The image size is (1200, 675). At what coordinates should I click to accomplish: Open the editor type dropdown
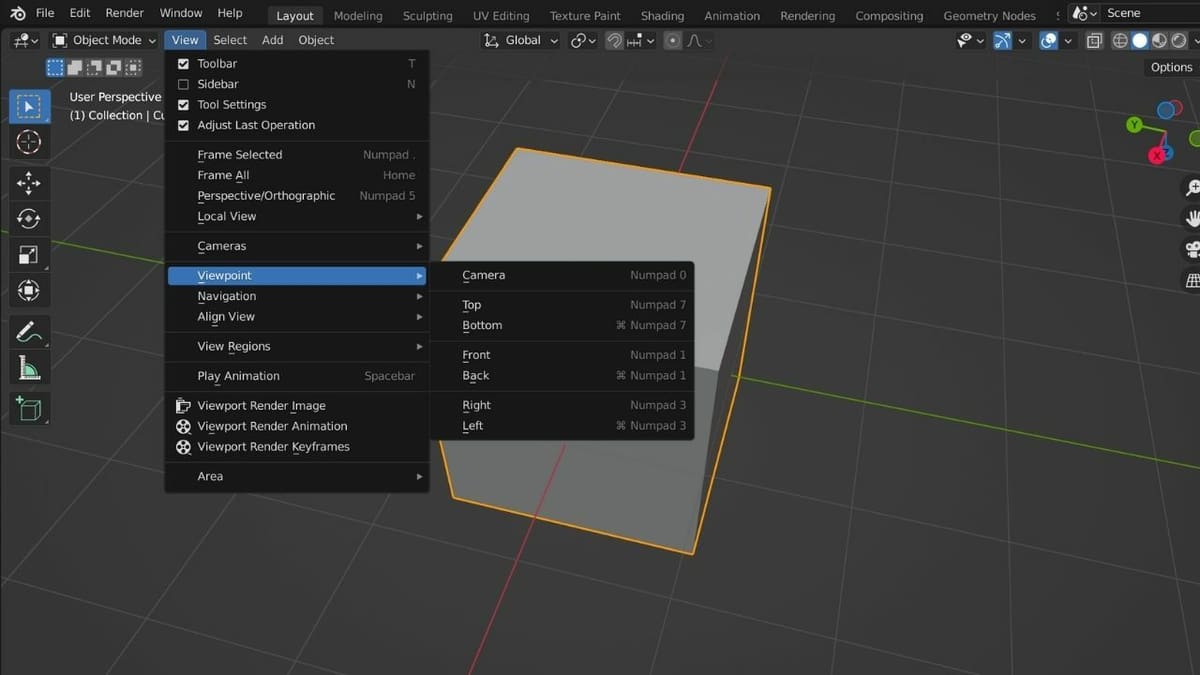[25, 40]
